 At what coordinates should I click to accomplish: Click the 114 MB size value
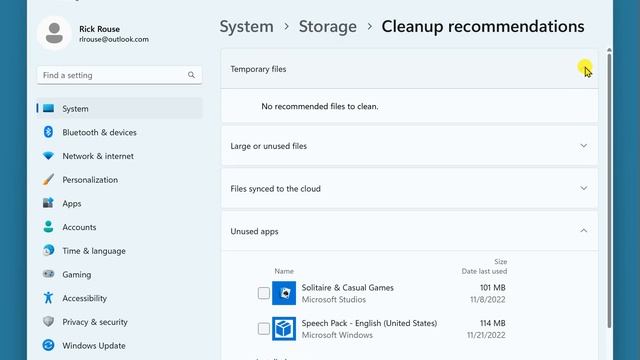493,323
